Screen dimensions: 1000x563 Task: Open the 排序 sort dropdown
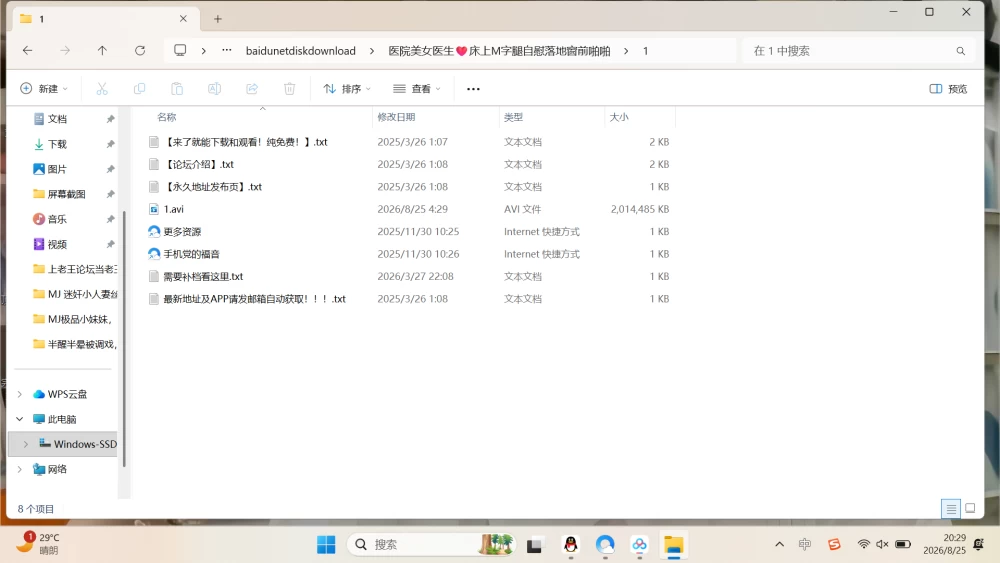[x=347, y=89]
